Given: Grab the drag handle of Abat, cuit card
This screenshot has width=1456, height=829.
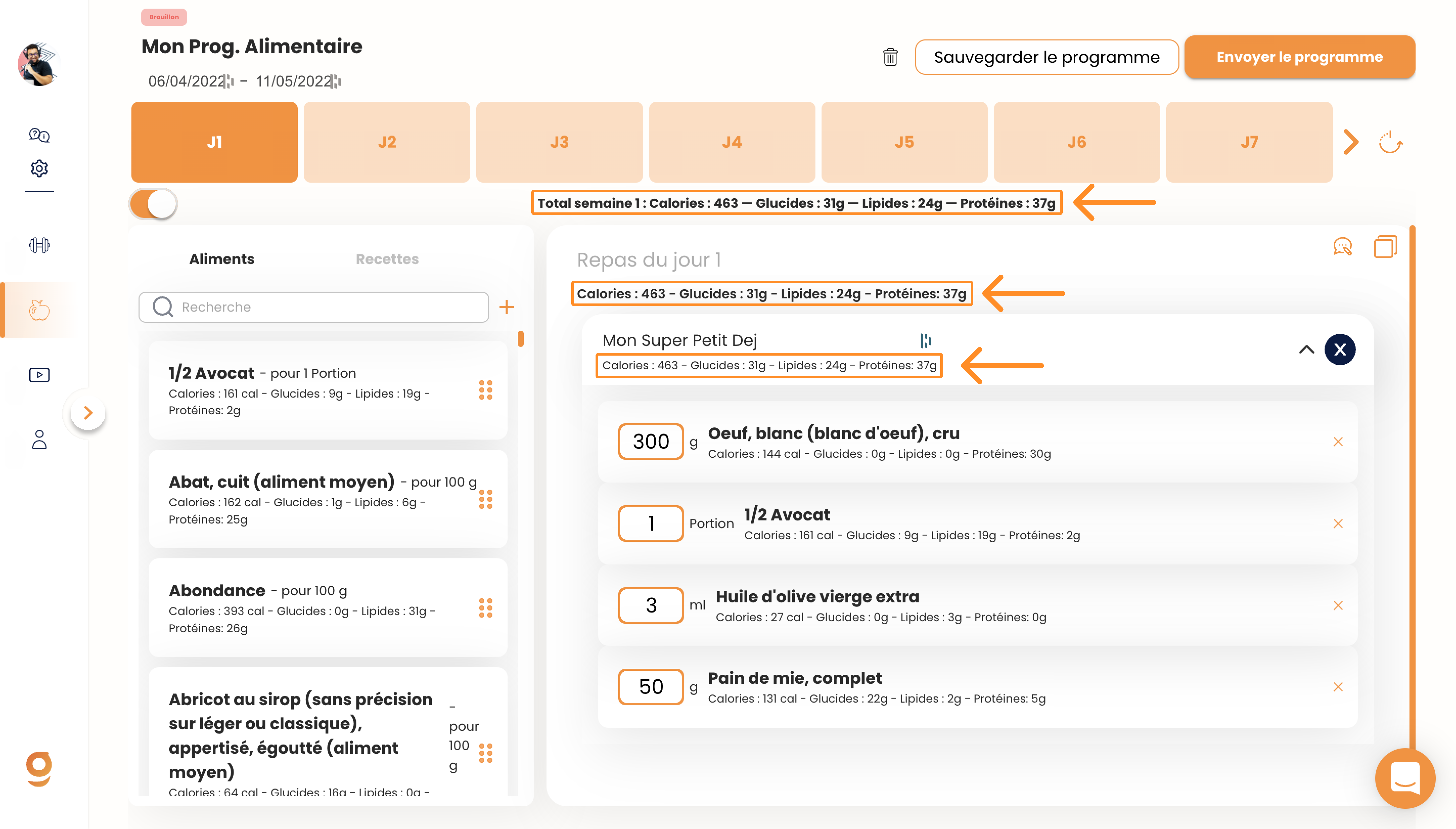Looking at the screenshot, I should (x=485, y=499).
